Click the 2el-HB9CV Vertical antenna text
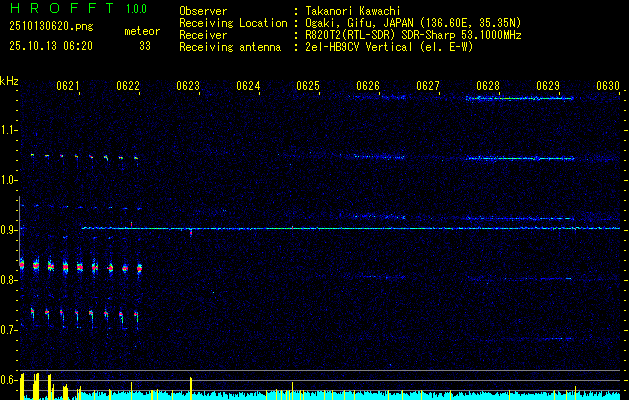 click(x=389, y=47)
